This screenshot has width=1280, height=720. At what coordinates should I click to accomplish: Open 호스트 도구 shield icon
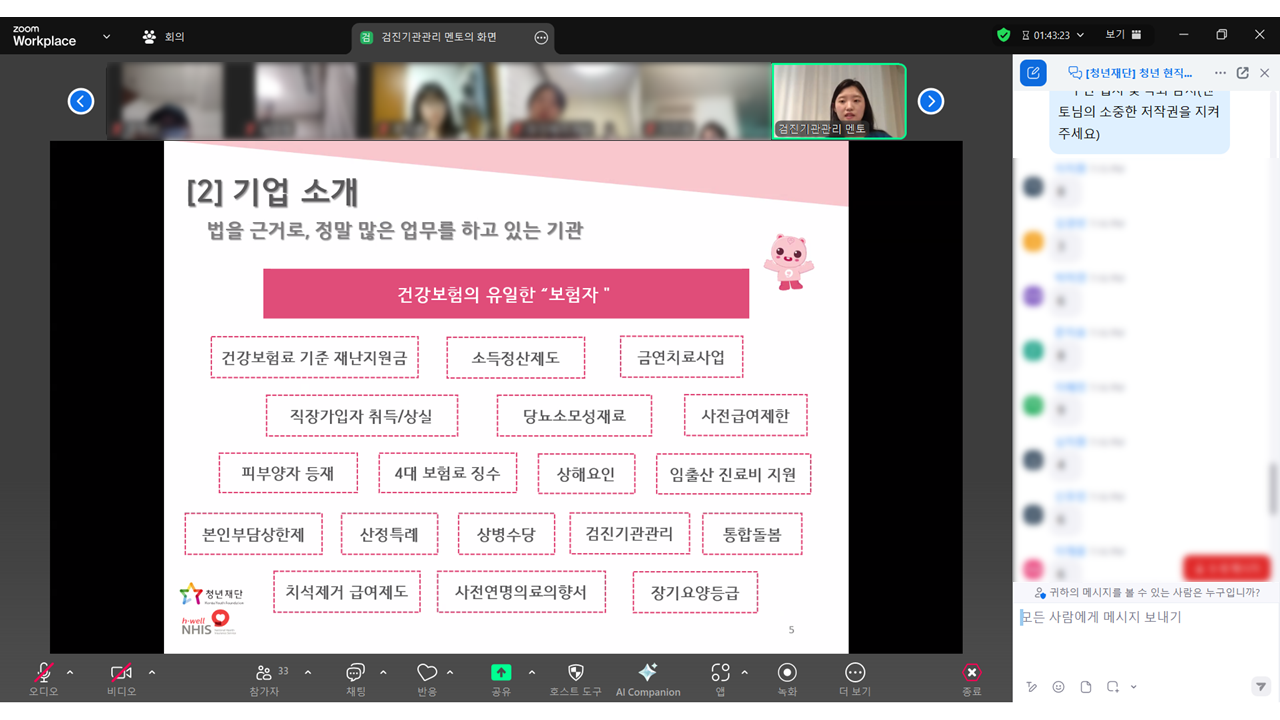point(575,673)
